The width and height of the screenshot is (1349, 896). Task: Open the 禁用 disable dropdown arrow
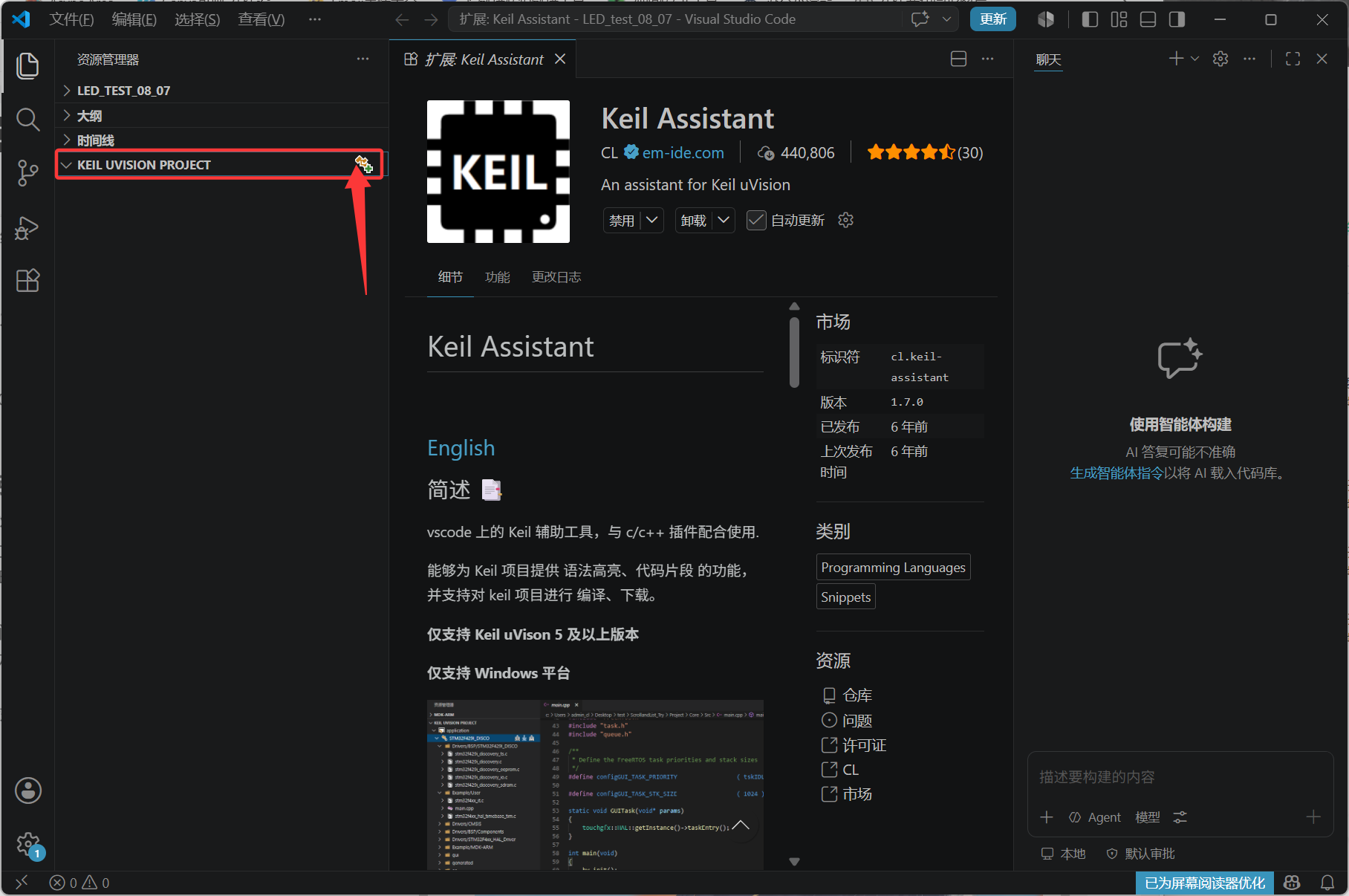pyautogui.click(x=652, y=220)
